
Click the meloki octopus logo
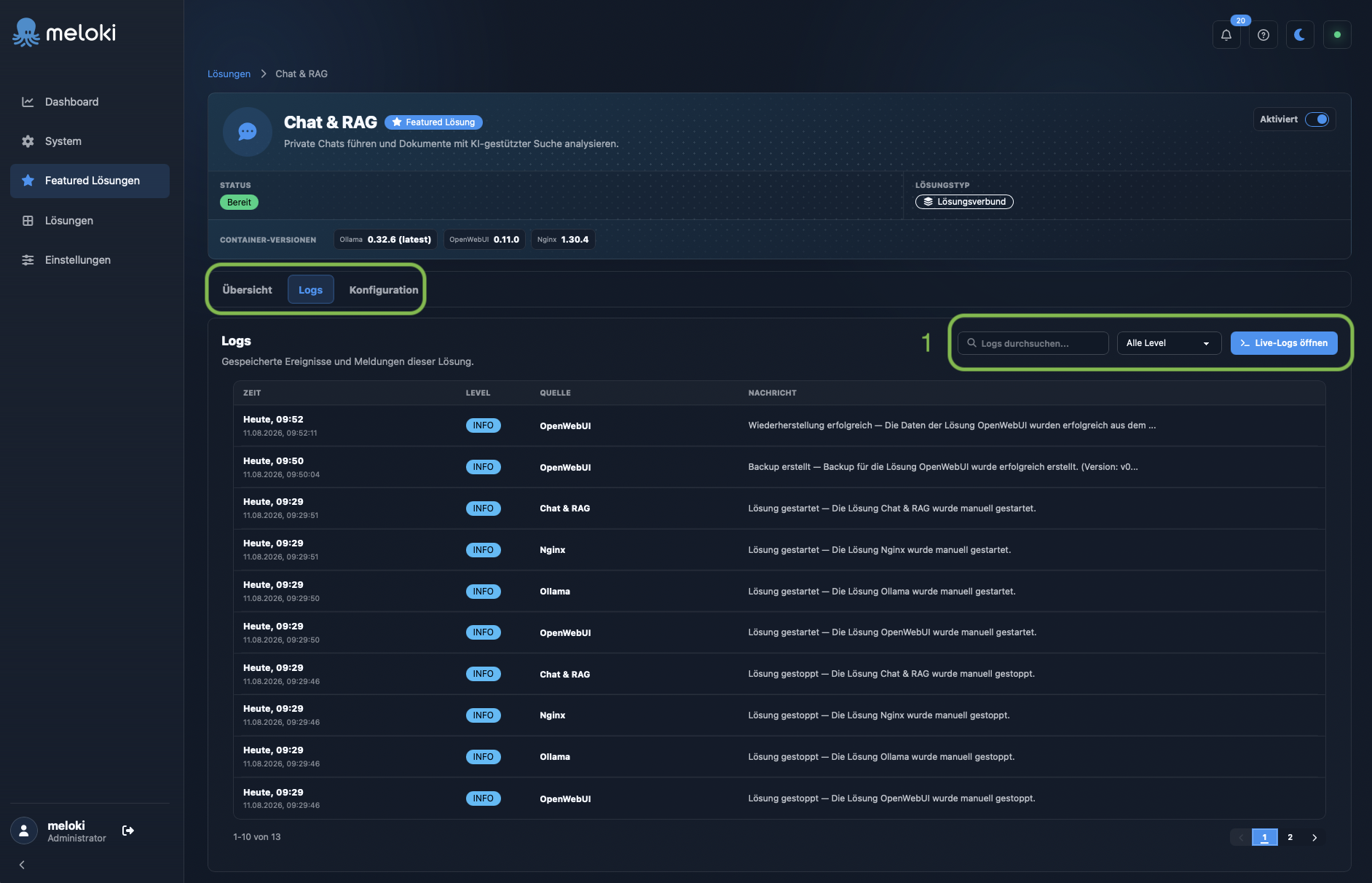[x=26, y=33]
